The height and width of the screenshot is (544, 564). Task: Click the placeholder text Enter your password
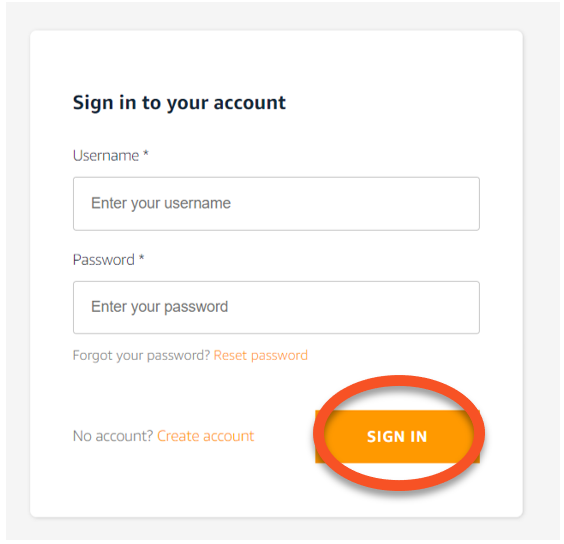(159, 307)
